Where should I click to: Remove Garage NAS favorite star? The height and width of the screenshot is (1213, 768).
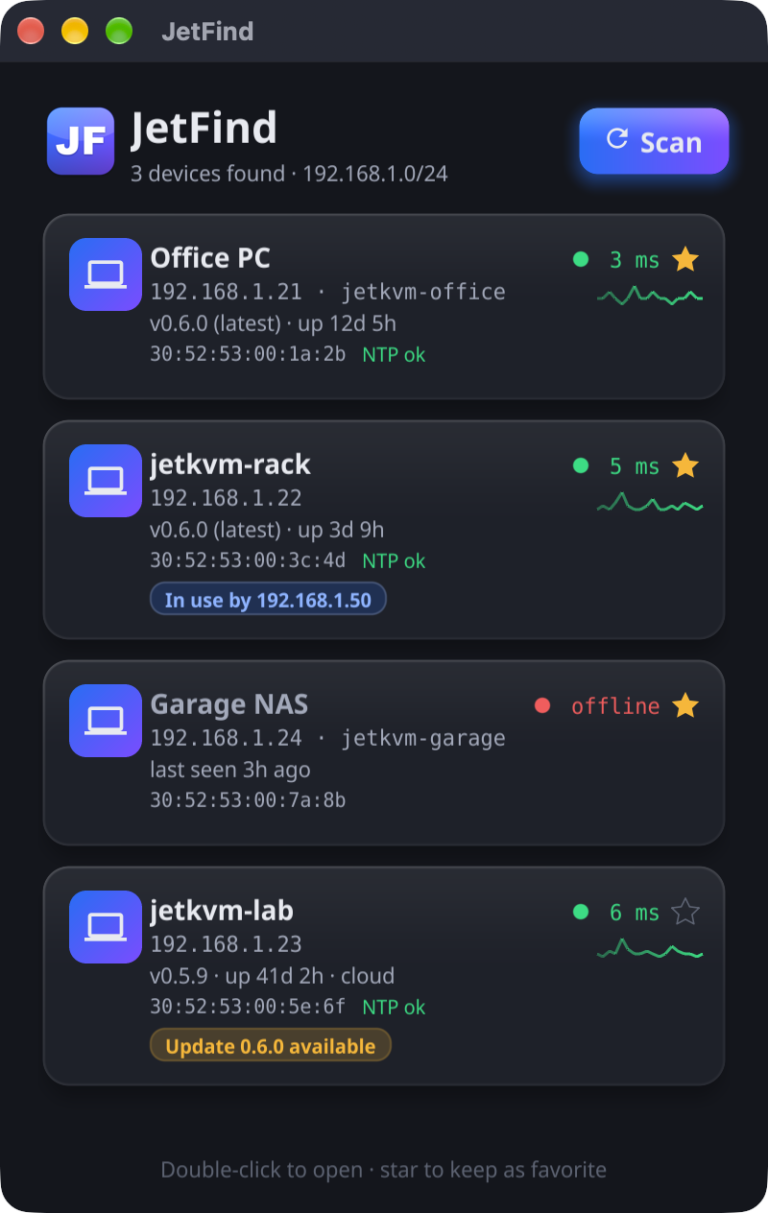point(685,706)
